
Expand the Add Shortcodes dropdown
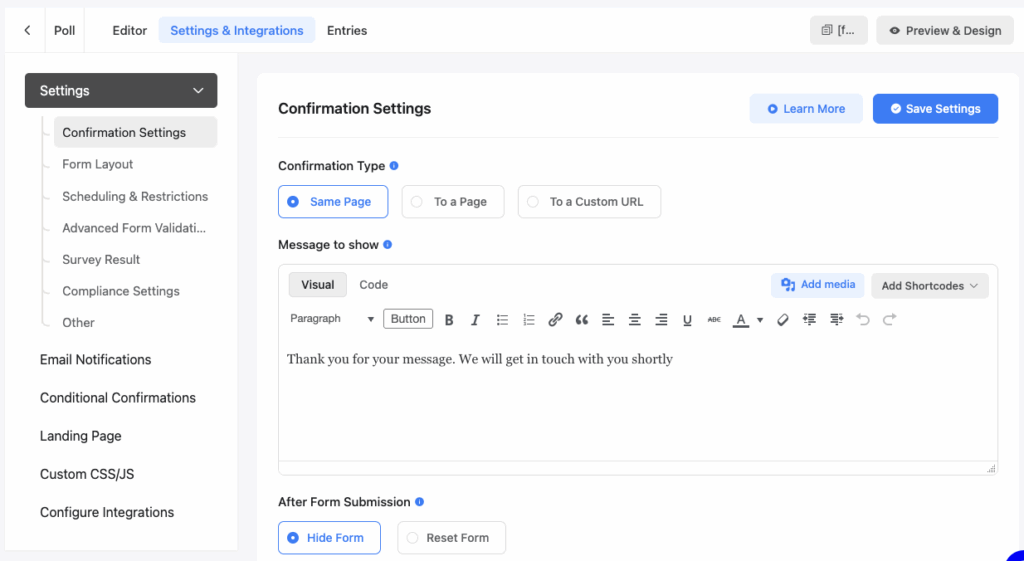click(x=929, y=286)
